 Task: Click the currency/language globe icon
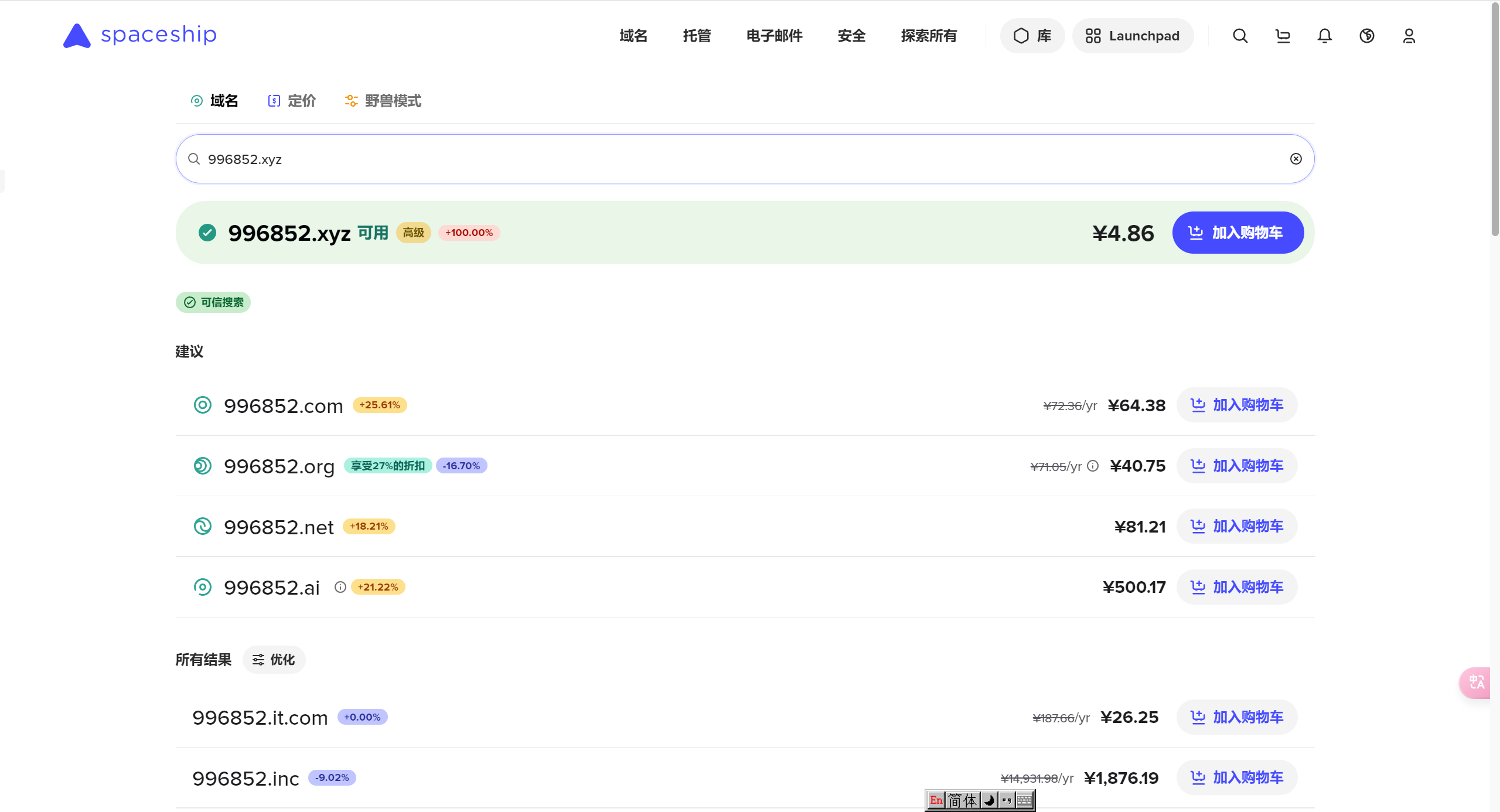[x=1367, y=36]
